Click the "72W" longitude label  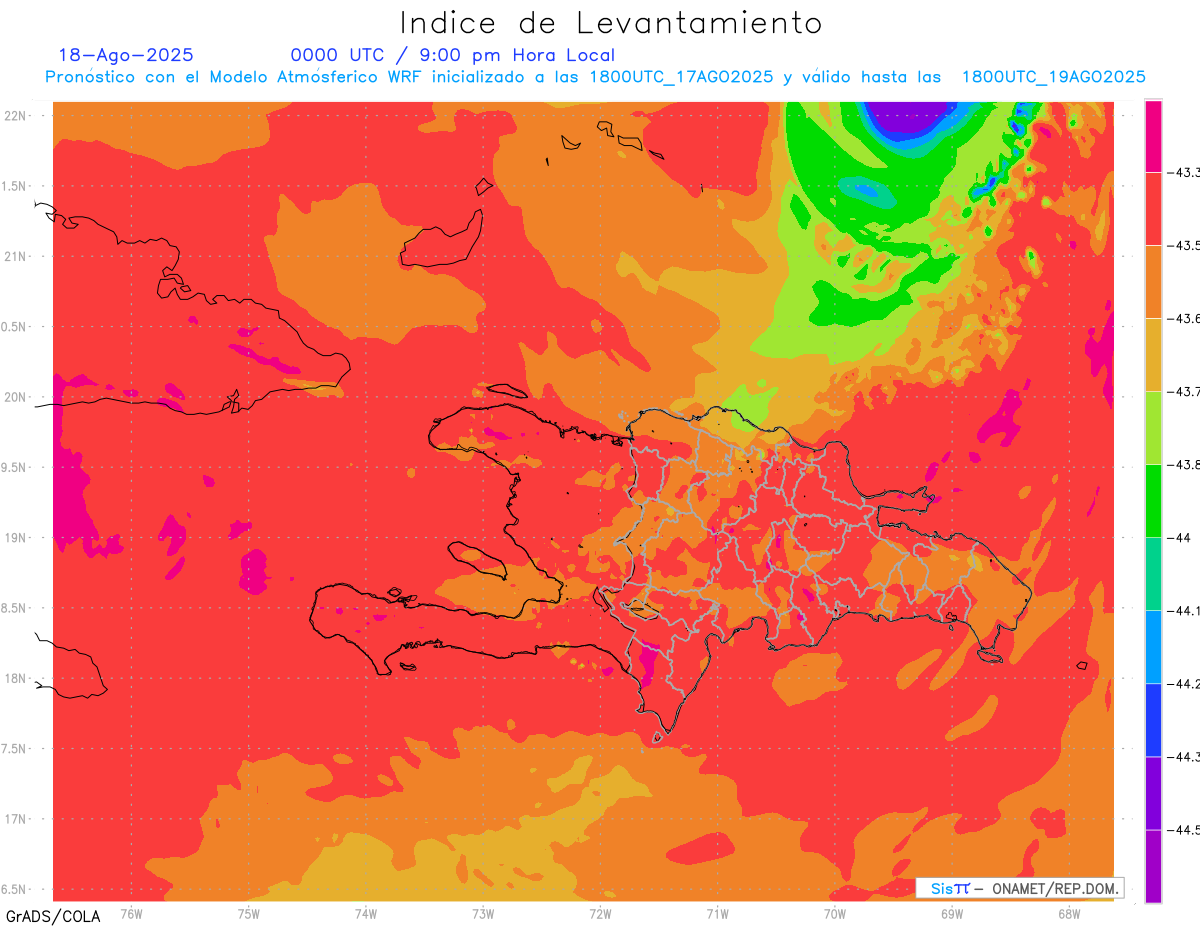point(600,913)
